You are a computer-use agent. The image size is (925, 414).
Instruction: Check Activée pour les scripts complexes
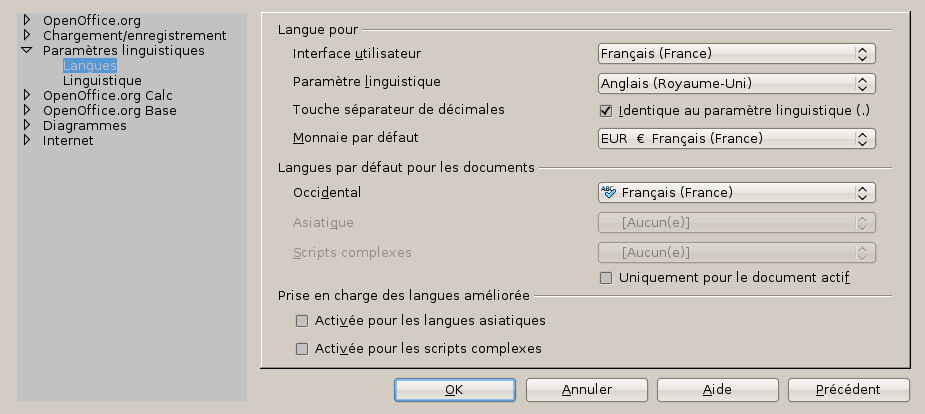click(303, 349)
